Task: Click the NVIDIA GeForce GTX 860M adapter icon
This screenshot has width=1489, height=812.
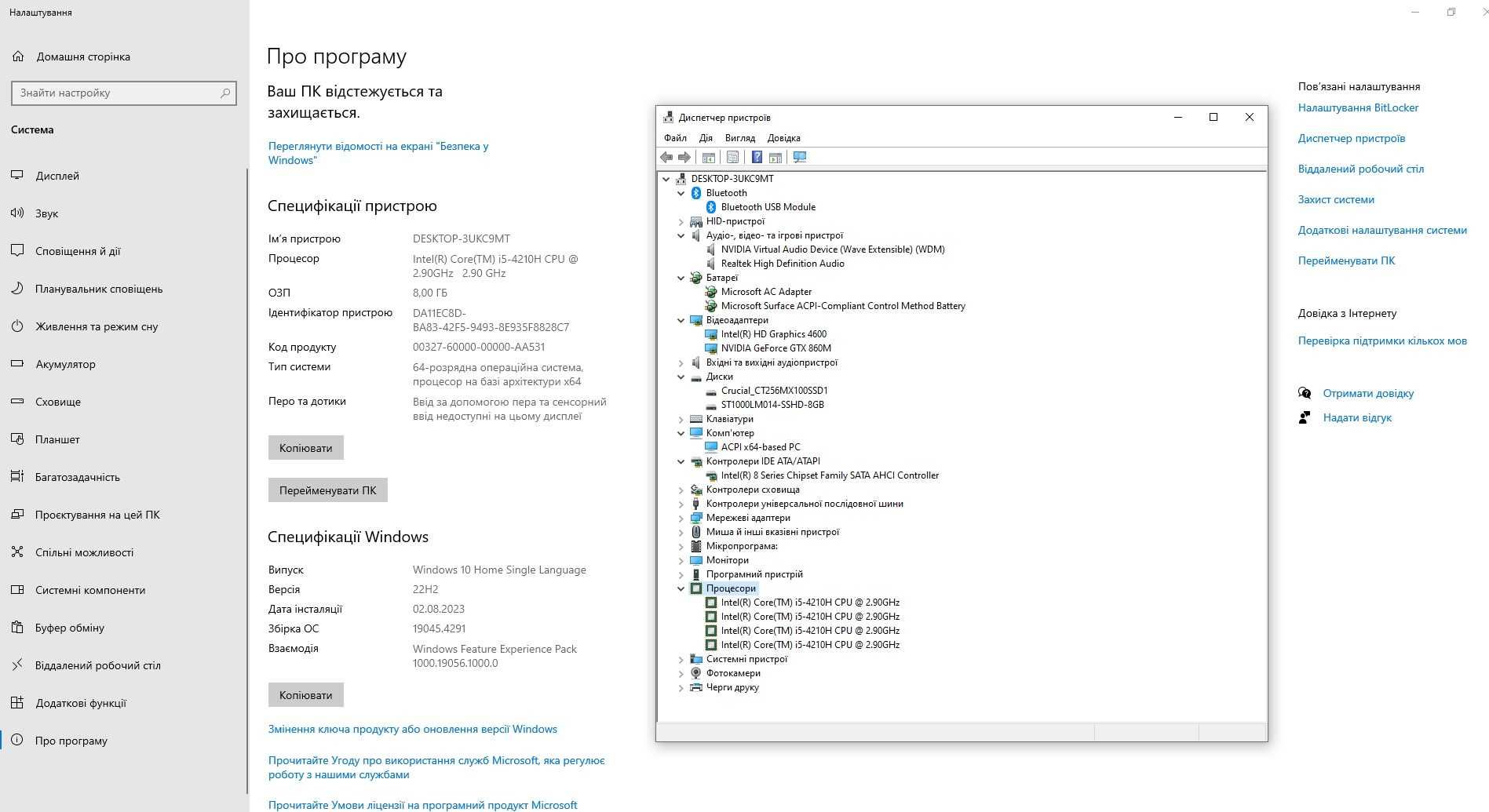Action: (711, 348)
